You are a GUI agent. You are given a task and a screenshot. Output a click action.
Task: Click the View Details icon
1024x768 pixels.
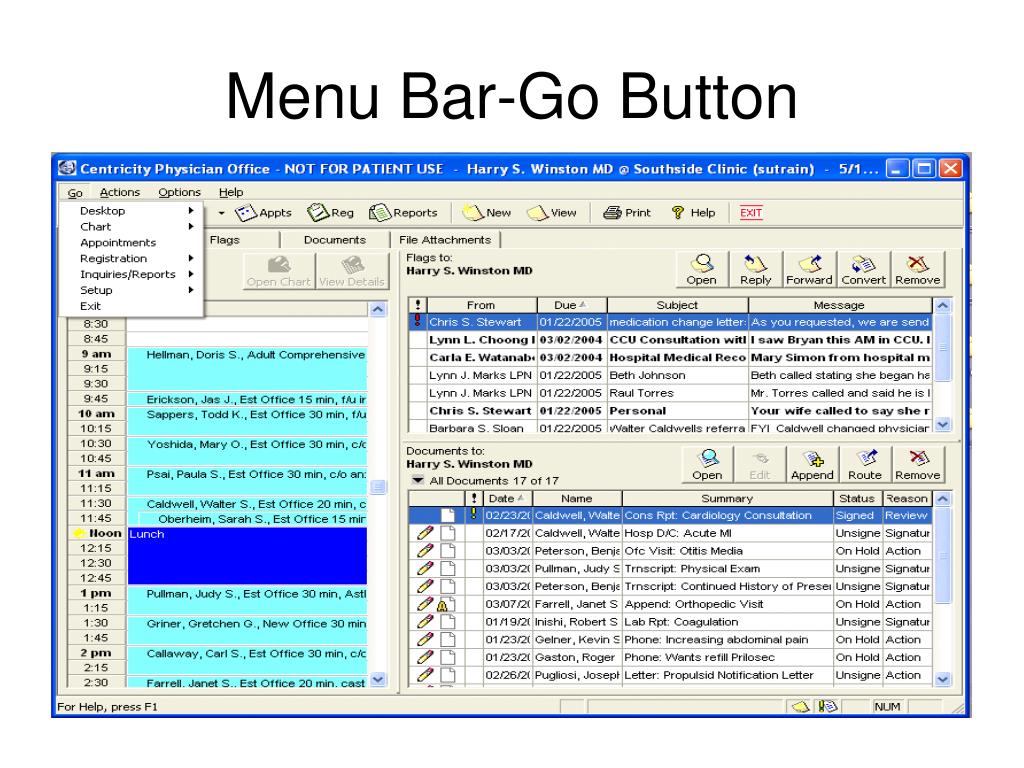352,271
